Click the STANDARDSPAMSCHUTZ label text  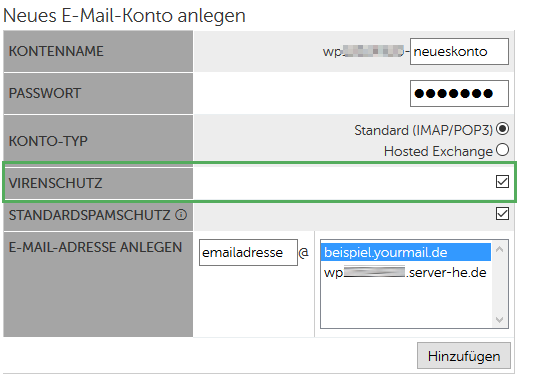89,215
